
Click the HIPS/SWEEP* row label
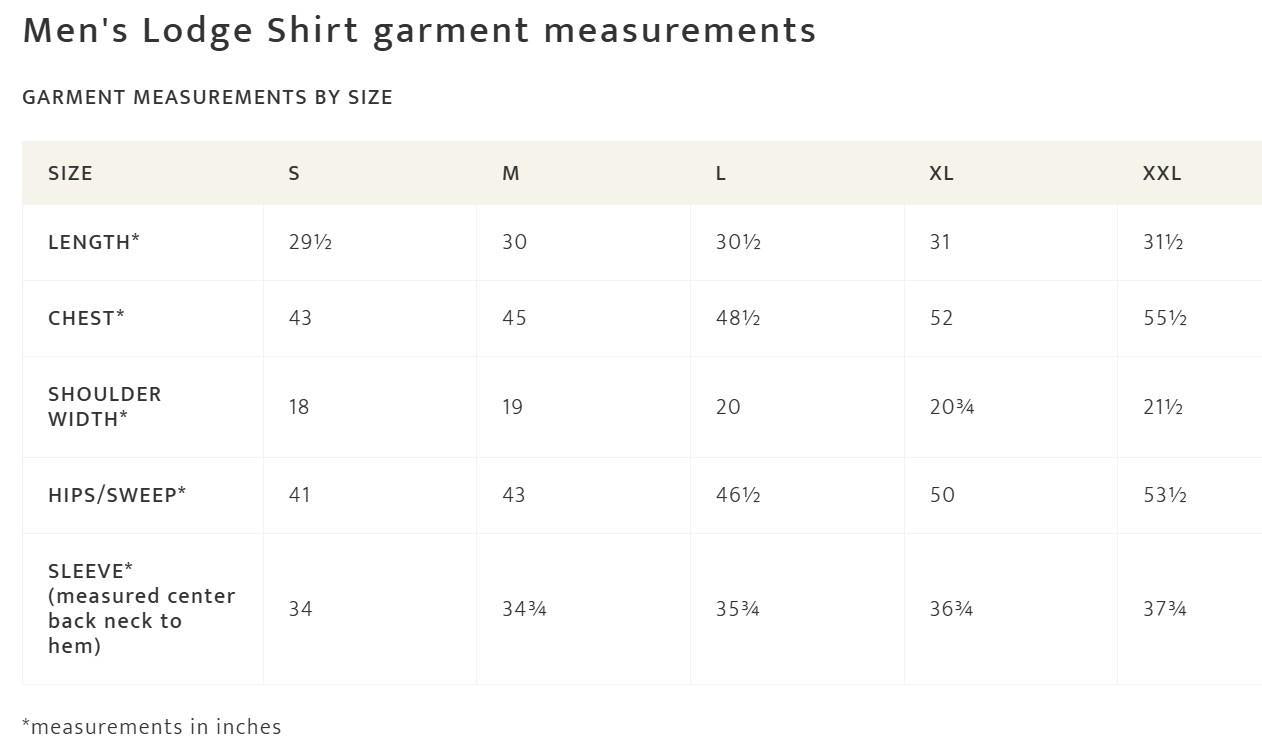[117, 495]
